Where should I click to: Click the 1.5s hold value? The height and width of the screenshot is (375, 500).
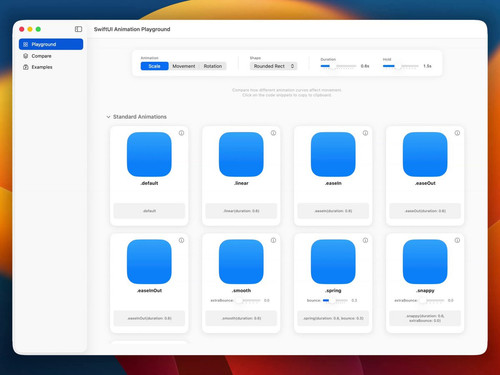(x=427, y=66)
